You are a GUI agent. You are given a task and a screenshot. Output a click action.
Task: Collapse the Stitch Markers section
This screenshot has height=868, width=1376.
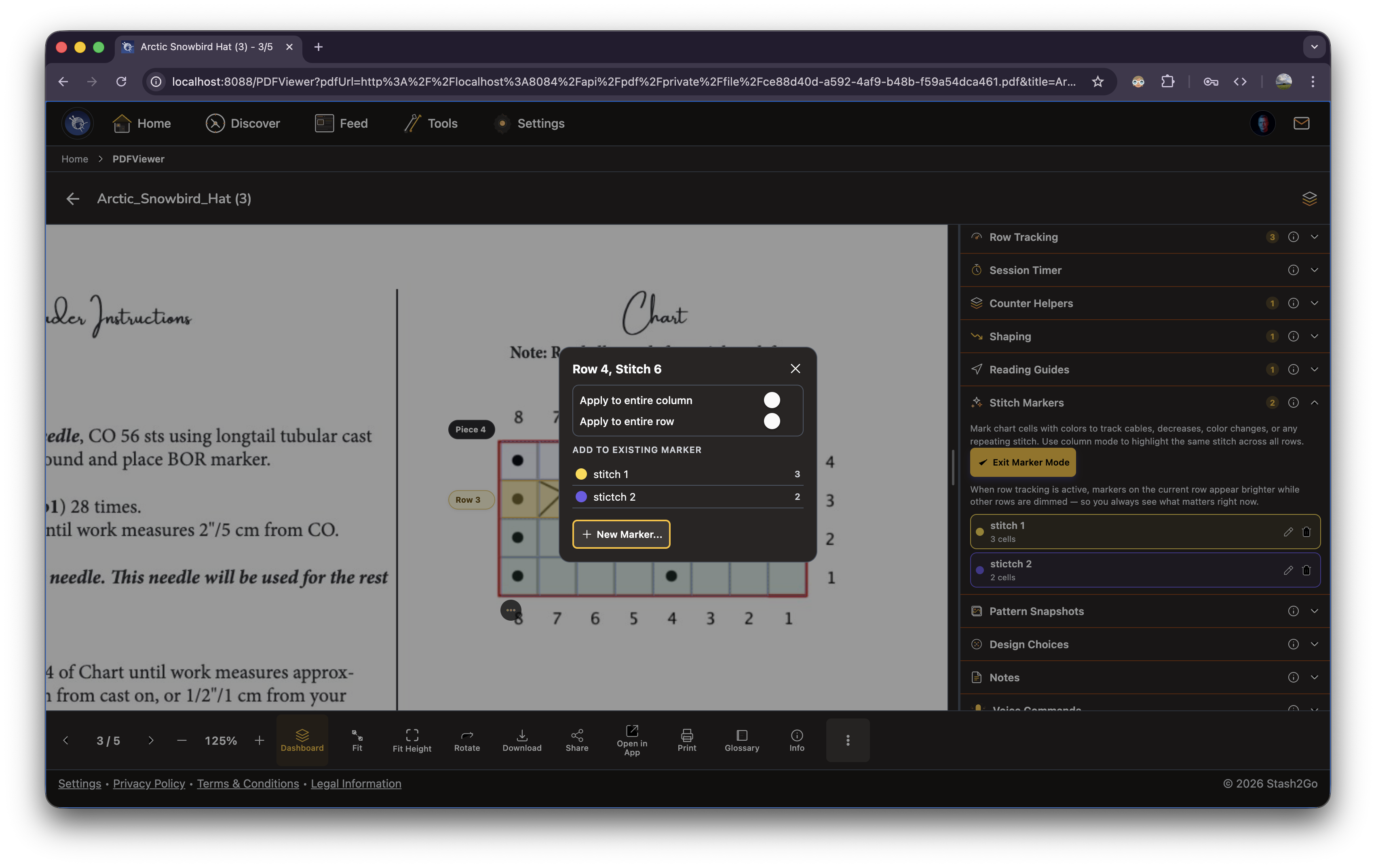(1314, 402)
